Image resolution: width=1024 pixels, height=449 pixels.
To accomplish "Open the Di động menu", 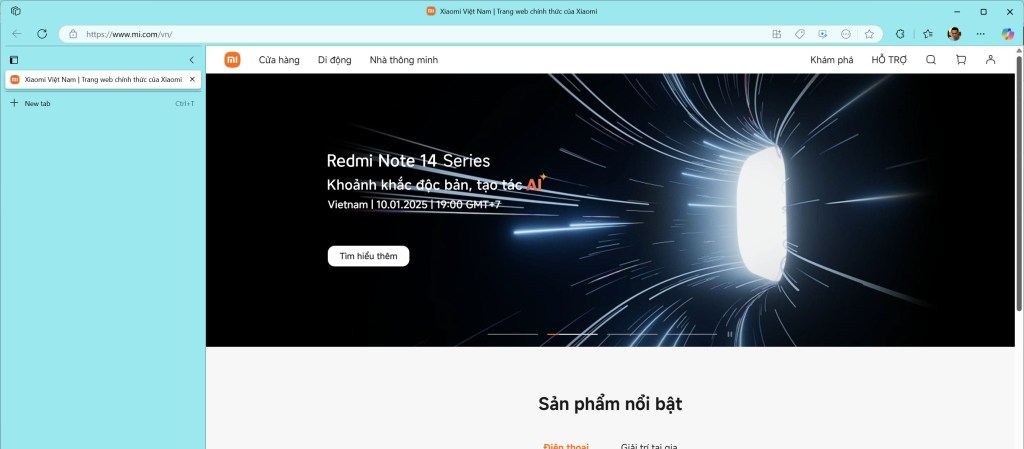I will (x=334, y=60).
